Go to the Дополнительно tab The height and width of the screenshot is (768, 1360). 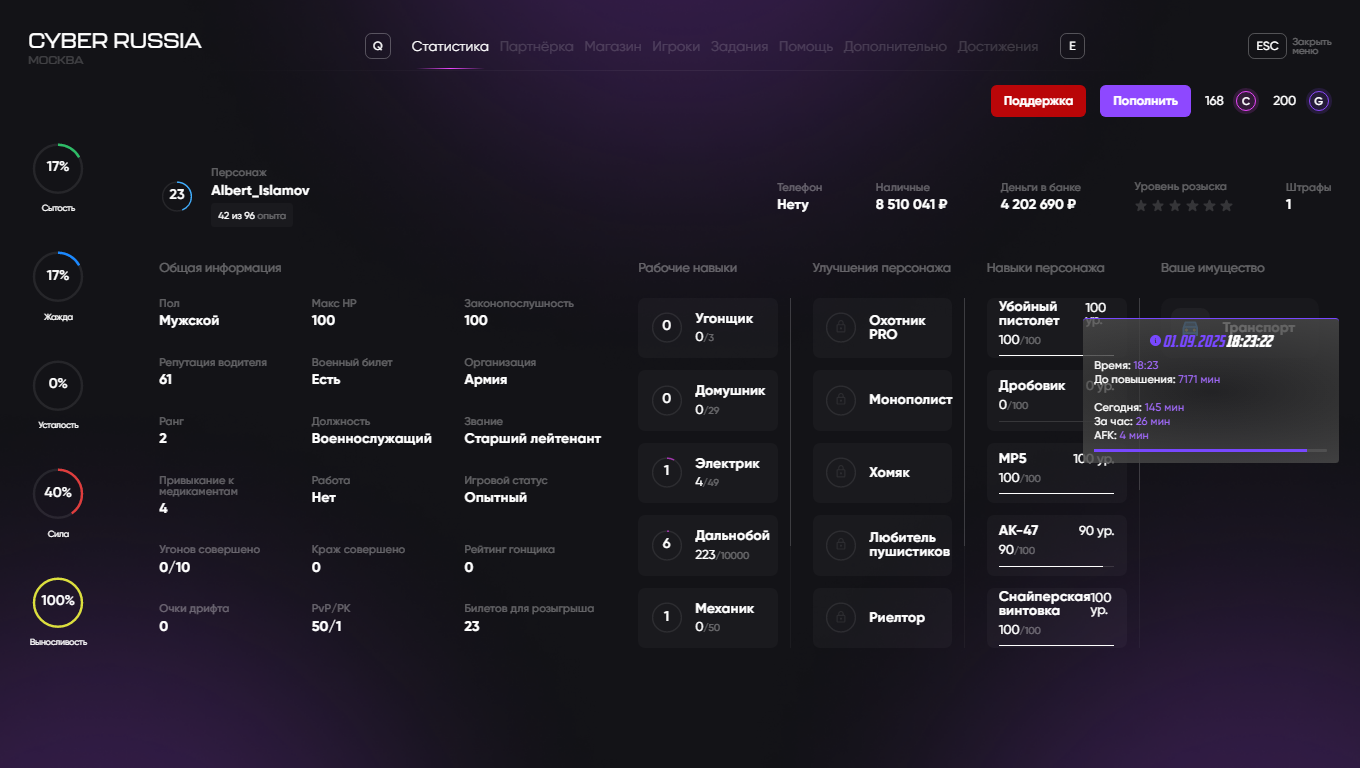pyautogui.click(x=895, y=46)
